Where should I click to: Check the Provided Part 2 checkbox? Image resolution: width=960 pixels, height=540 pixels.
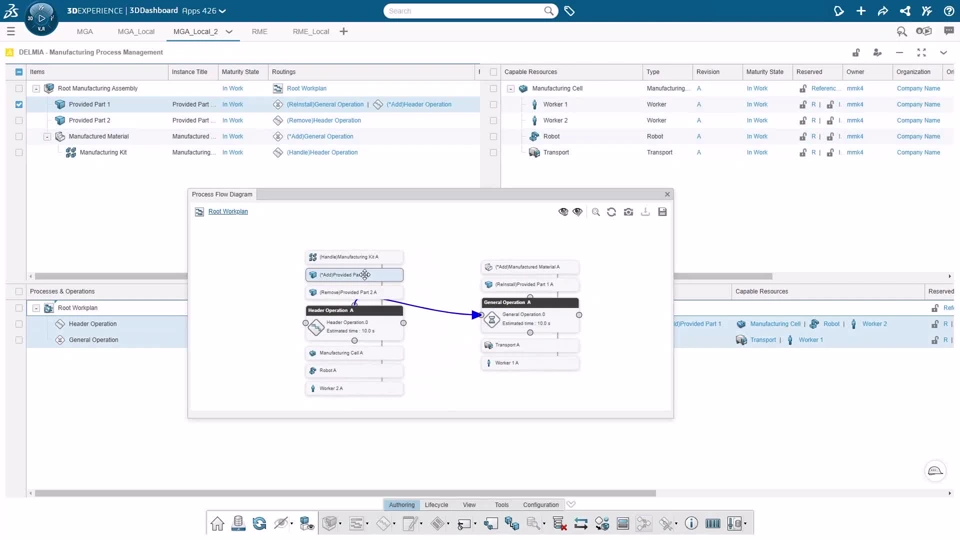point(19,121)
